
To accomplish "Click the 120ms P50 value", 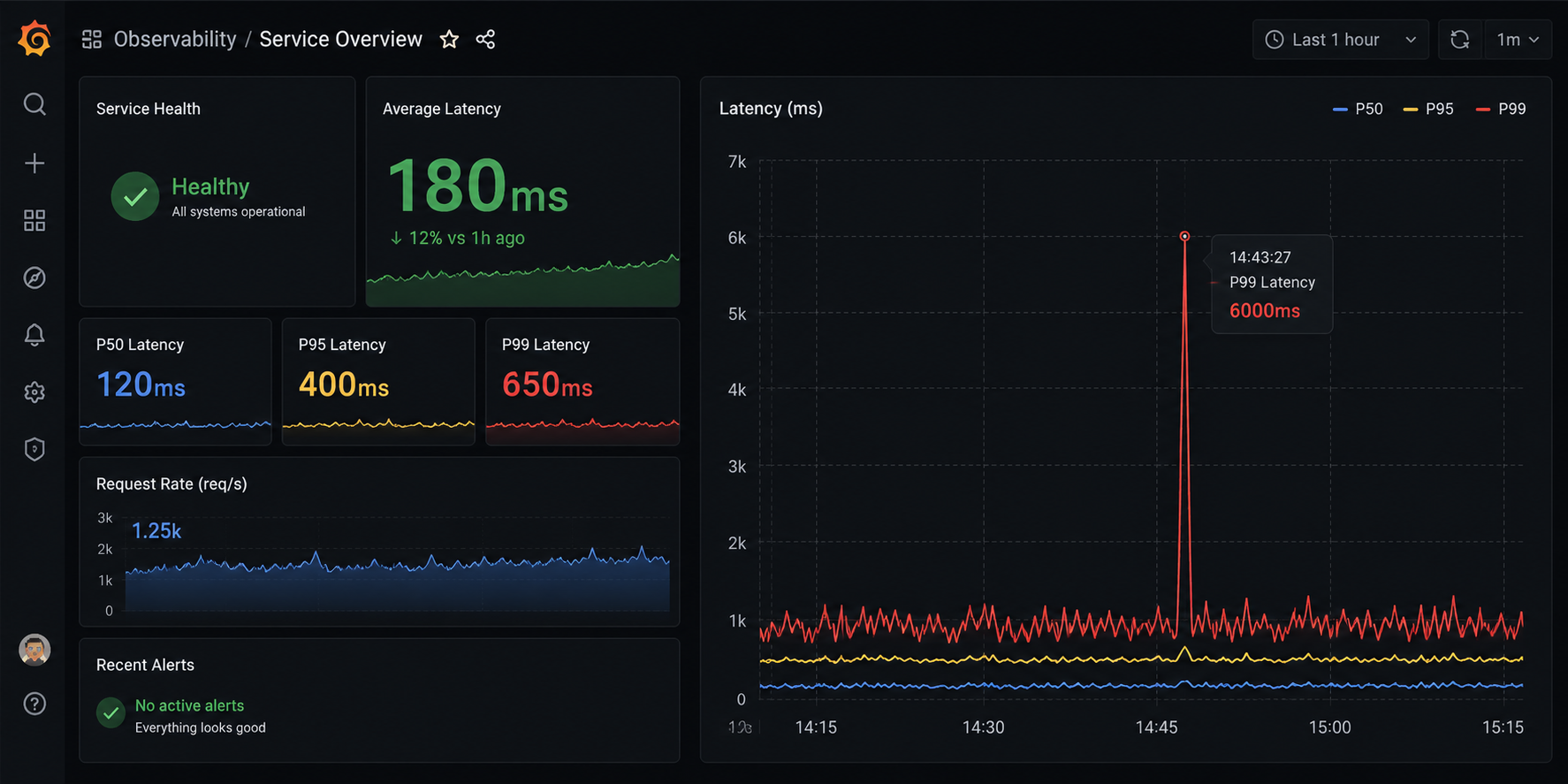I will pos(141,384).
